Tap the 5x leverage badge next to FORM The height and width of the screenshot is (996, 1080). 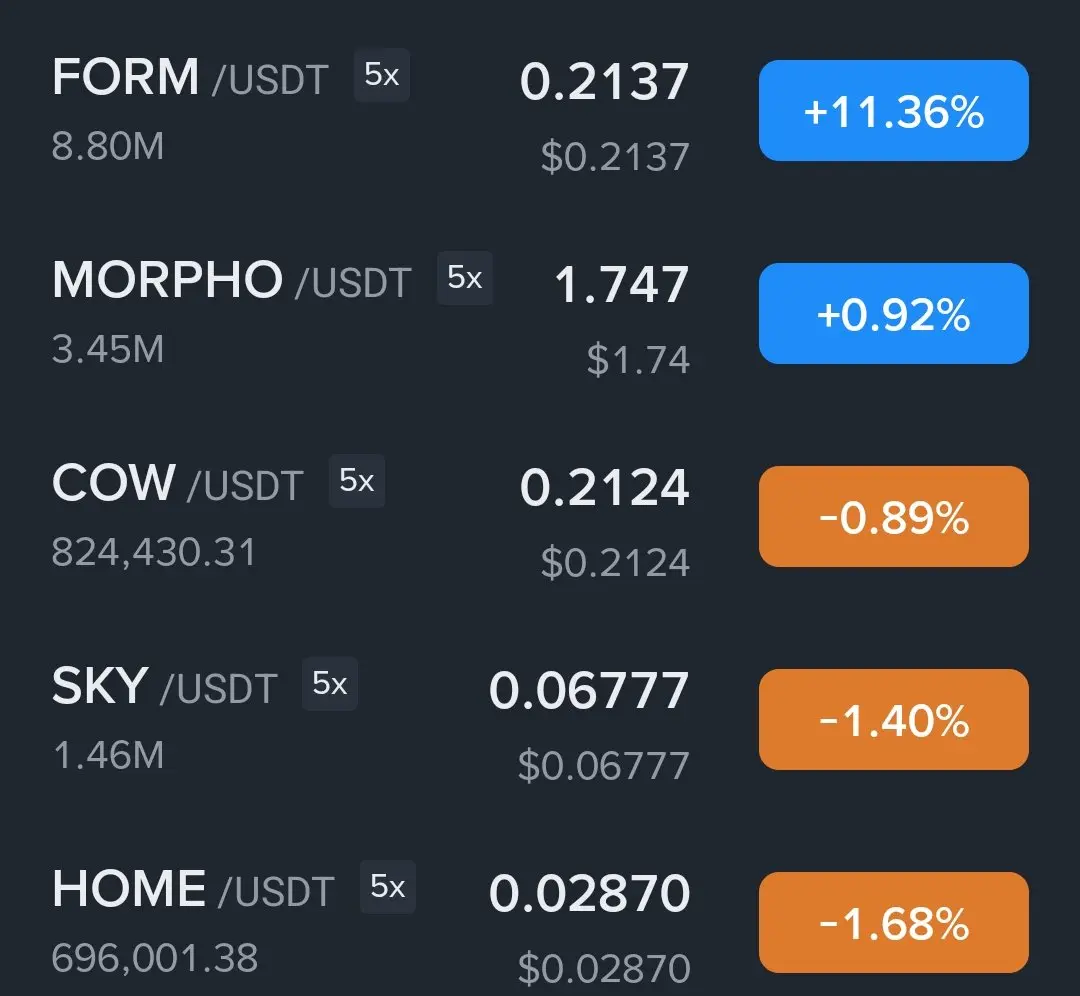point(382,75)
